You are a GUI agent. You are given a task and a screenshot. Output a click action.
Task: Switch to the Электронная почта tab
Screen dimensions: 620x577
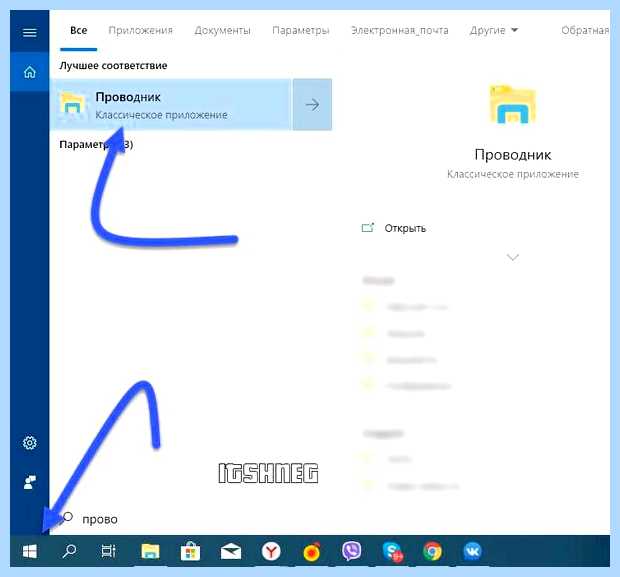coord(399,30)
